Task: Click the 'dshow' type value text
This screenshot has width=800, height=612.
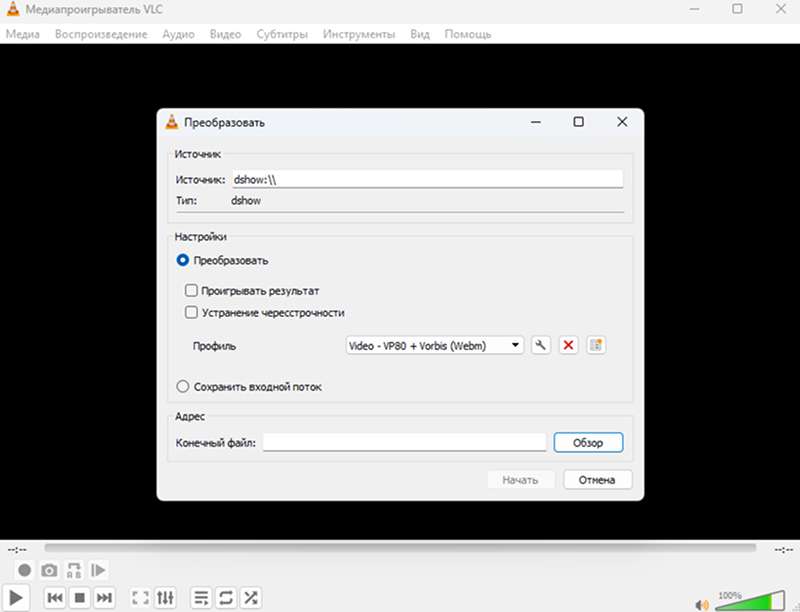Action: click(246, 200)
